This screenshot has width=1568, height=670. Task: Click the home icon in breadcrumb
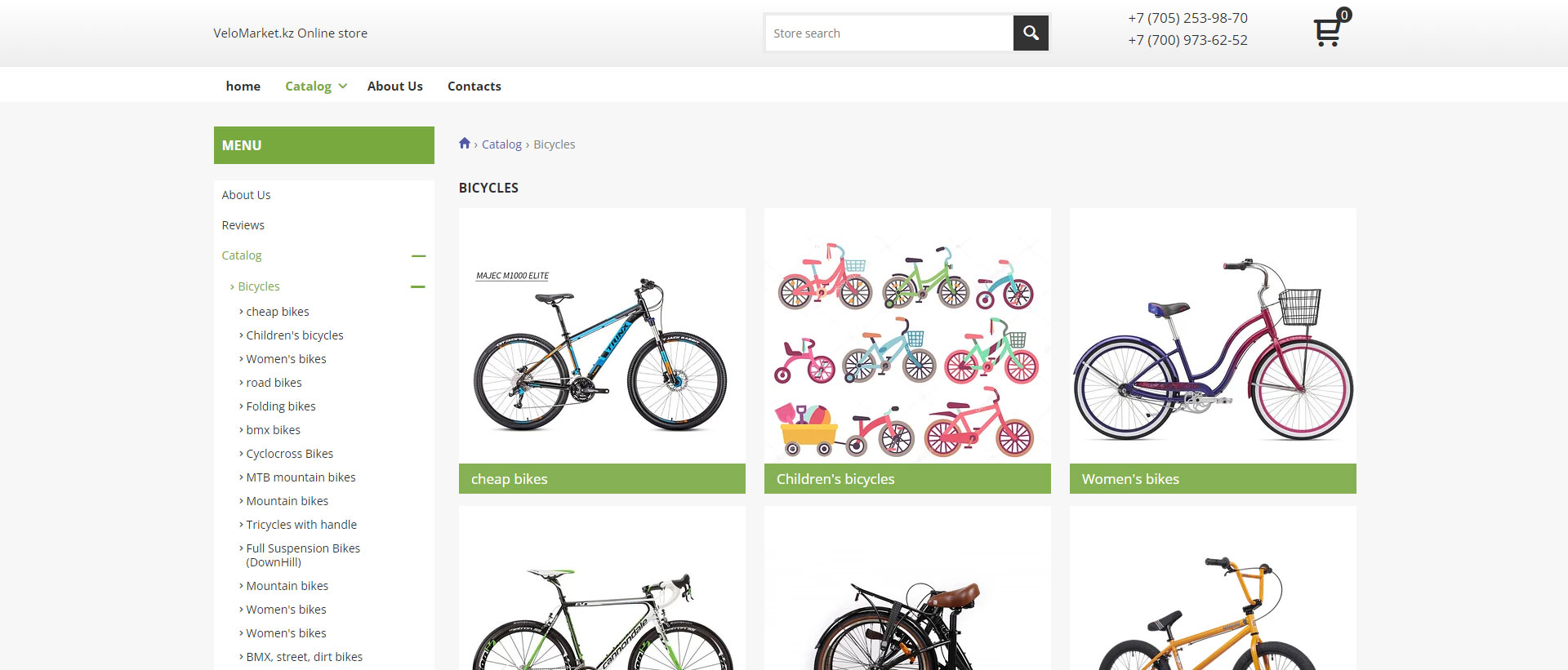[x=465, y=144]
